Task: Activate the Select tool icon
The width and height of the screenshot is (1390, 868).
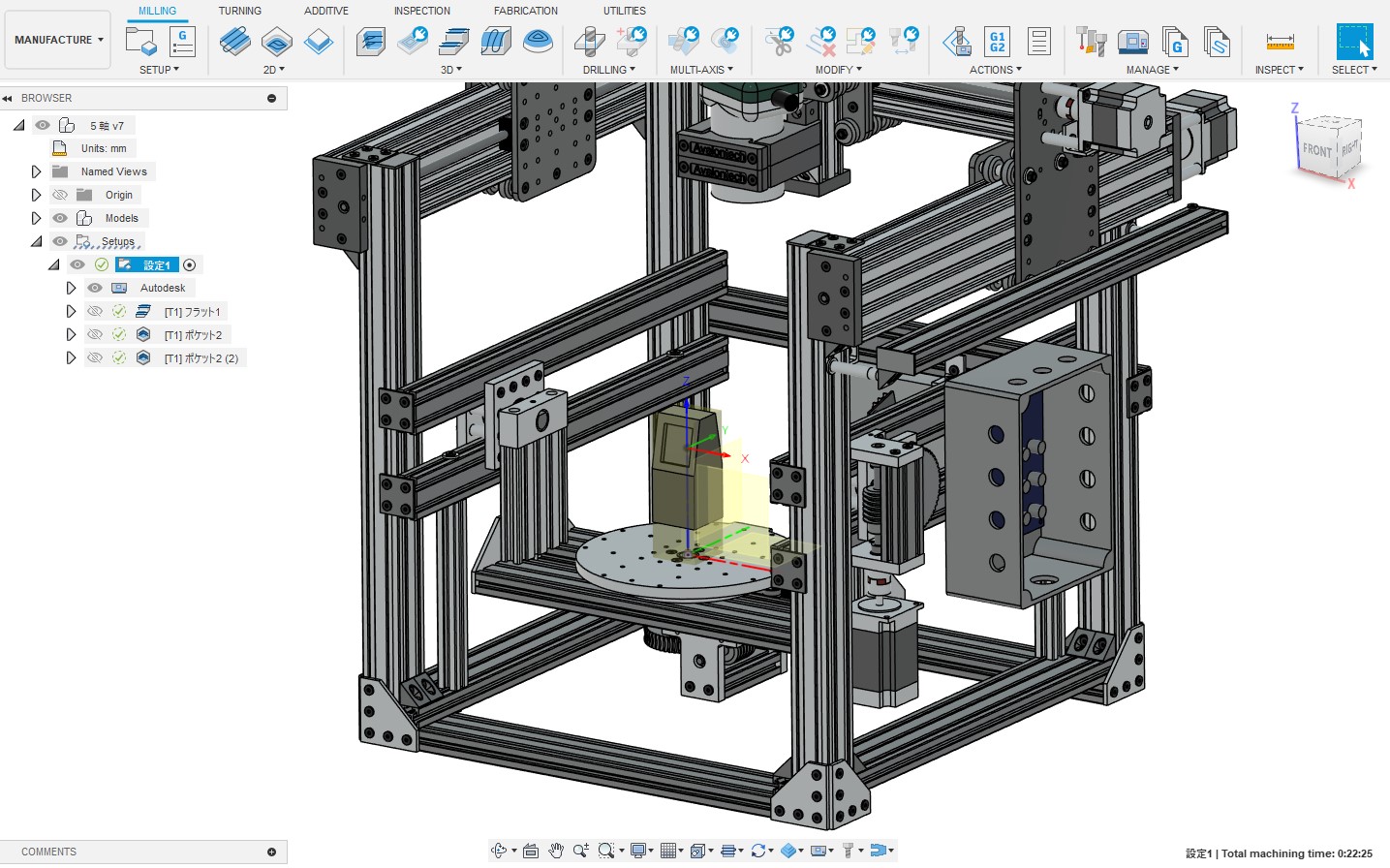Action: pyautogui.click(x=1354, y=42)
